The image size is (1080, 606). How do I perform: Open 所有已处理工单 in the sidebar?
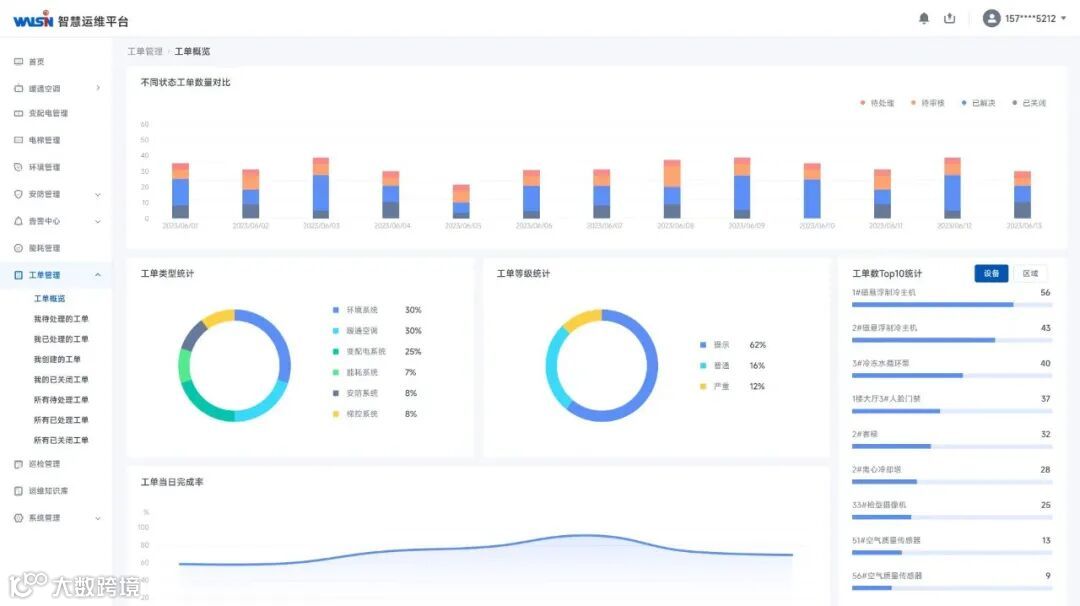click(61, 420)
